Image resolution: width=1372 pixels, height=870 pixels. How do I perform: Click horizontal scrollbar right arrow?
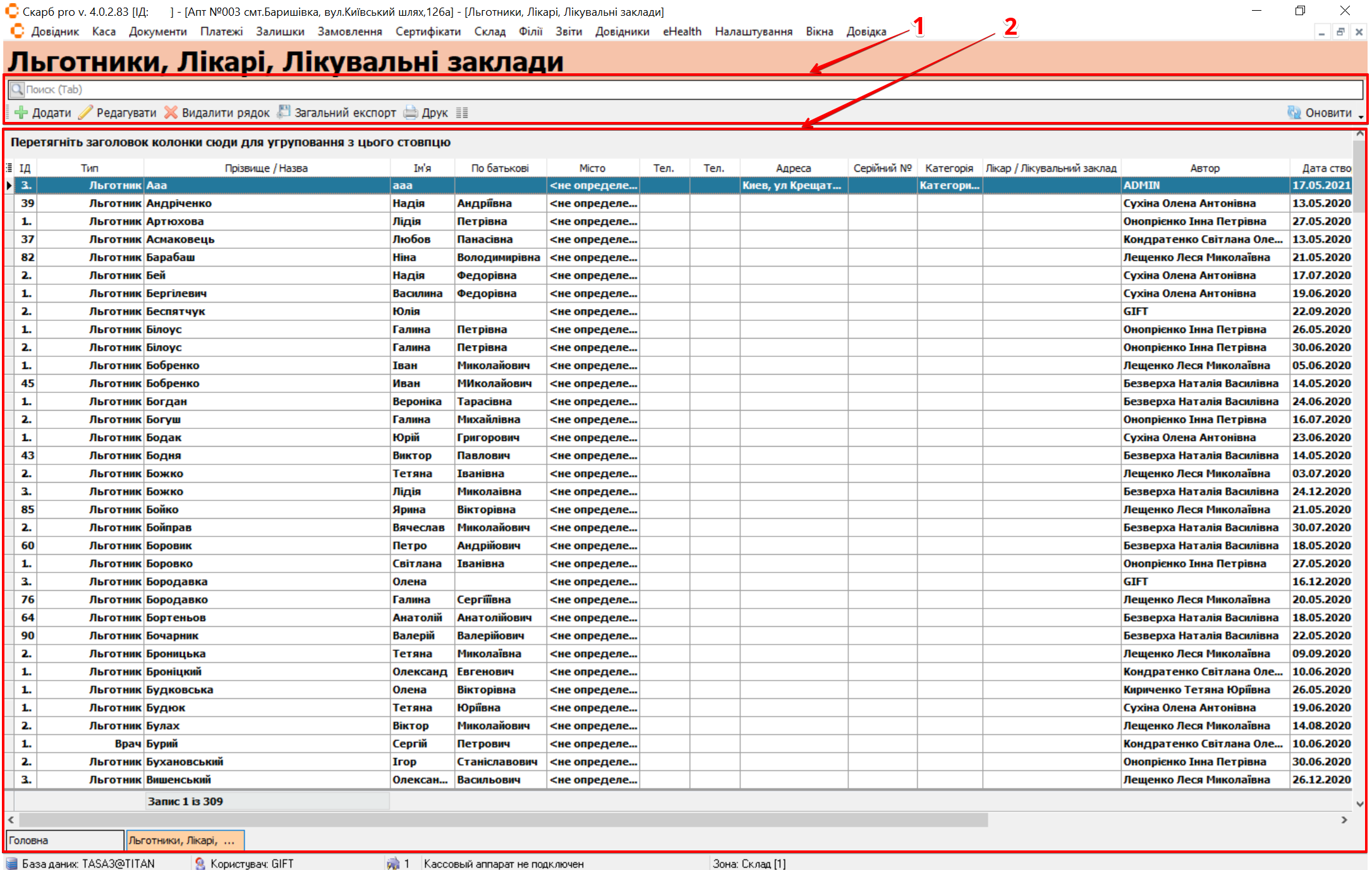(x=1344, y=819)
